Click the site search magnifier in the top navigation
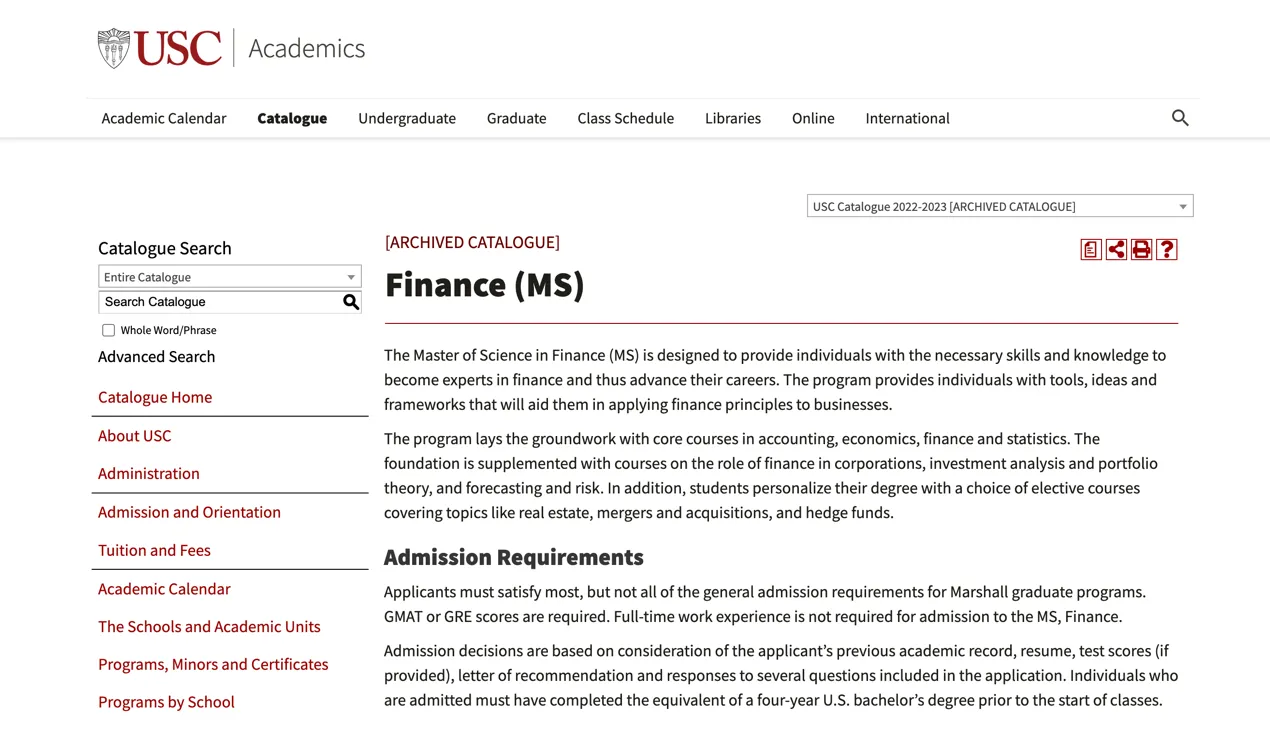Screen dimensions: 1270x729 tap(1180, 118)
